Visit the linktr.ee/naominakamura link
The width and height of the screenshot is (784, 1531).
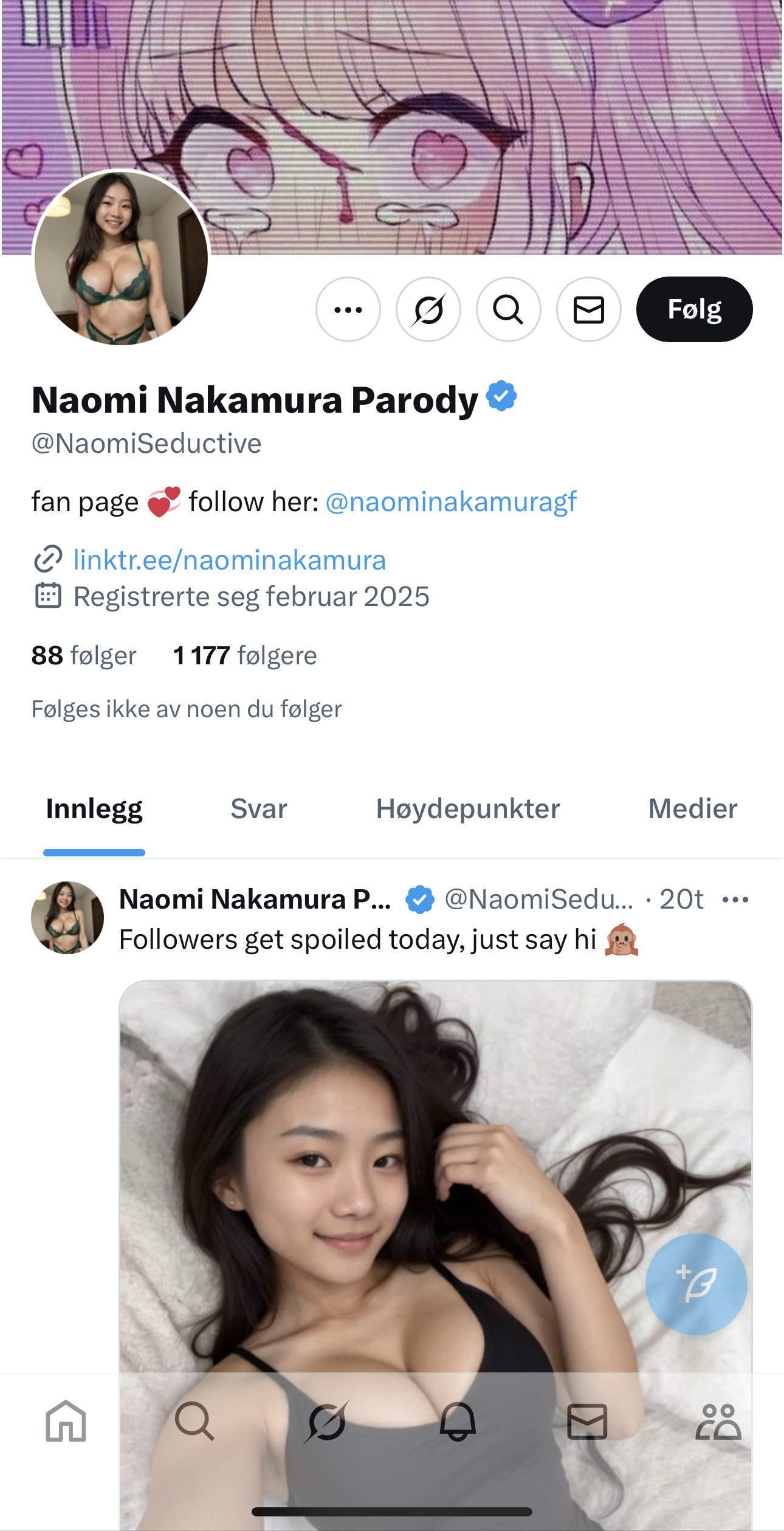click(229, 560)
